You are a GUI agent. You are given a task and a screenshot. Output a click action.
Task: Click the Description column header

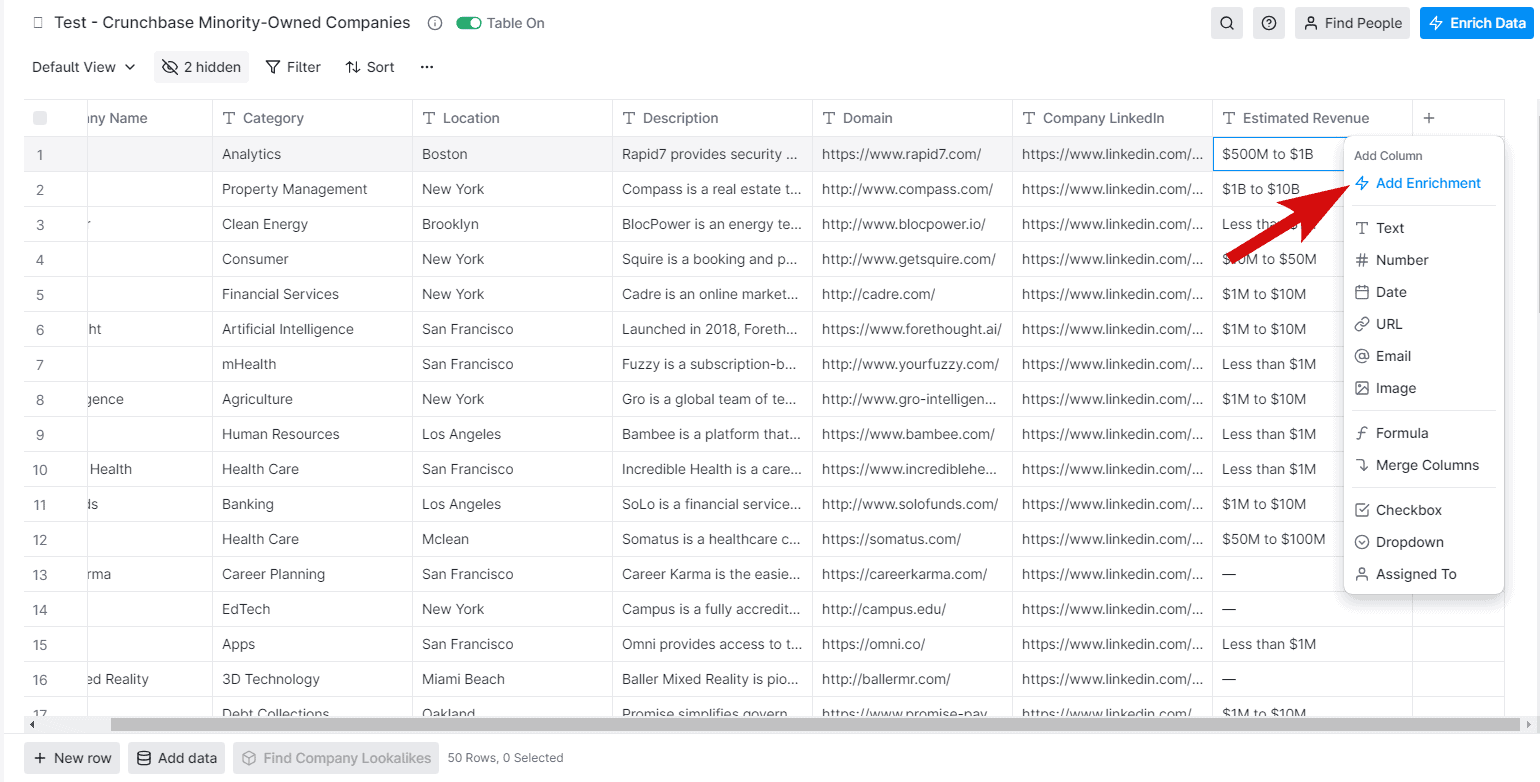(x=712, y=118)
